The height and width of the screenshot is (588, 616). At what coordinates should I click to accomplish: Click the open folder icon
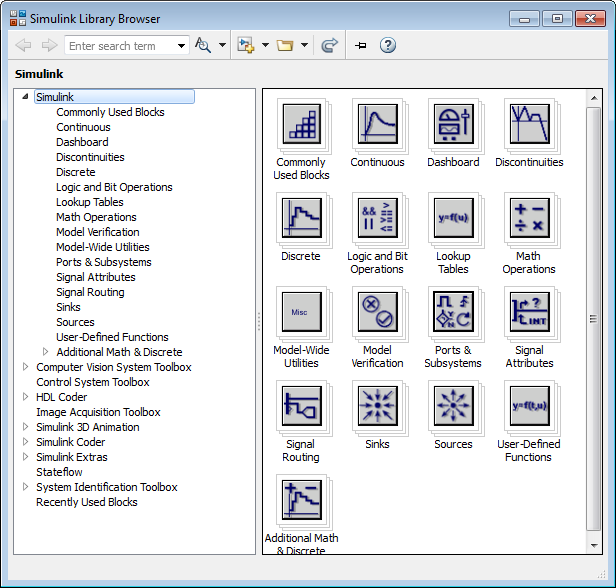285,45
